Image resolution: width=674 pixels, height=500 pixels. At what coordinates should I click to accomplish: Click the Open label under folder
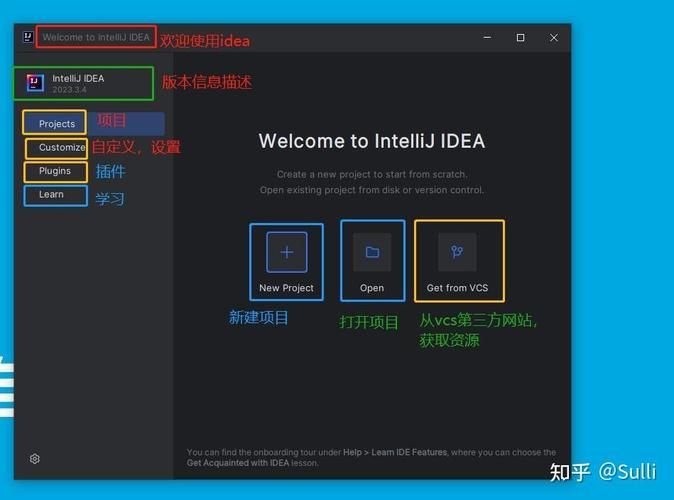(x=372, y=288)
